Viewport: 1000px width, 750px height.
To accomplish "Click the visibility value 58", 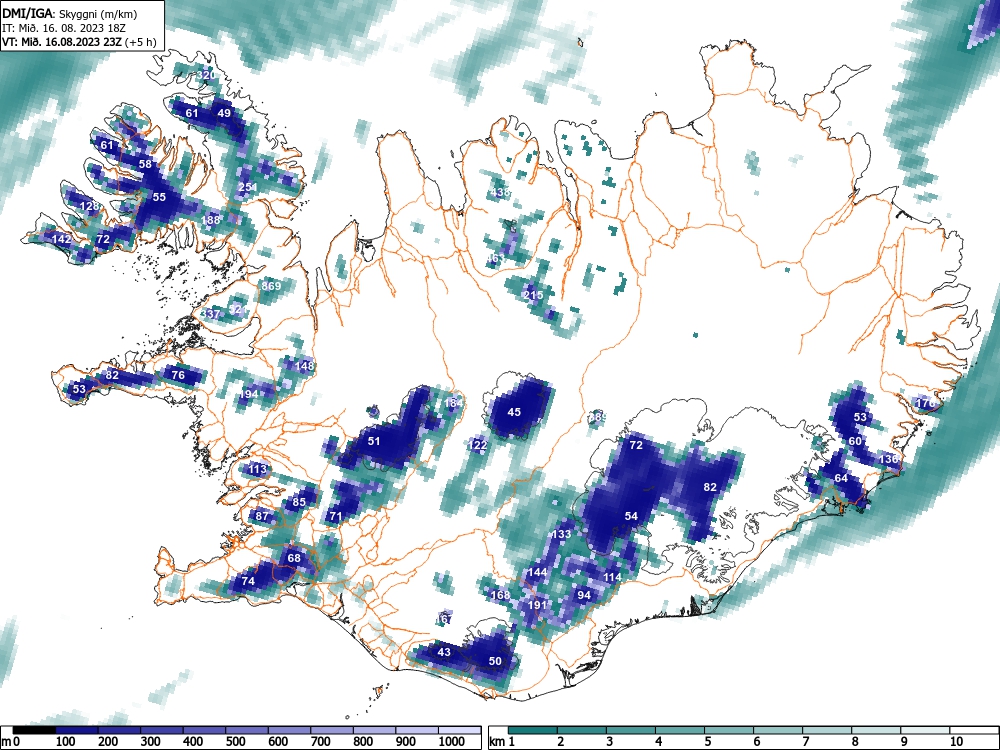I will [145, 164].
